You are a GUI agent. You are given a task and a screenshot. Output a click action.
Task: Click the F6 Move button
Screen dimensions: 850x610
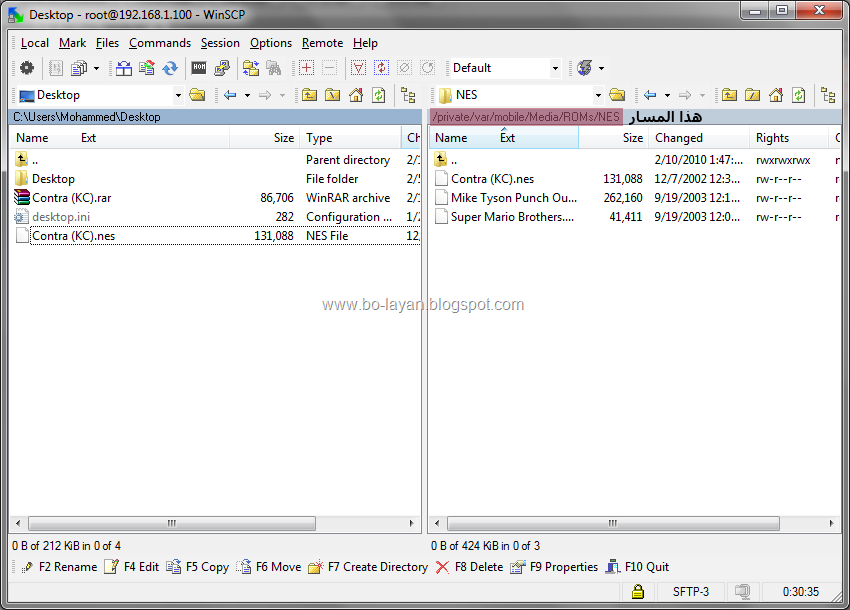269,567
